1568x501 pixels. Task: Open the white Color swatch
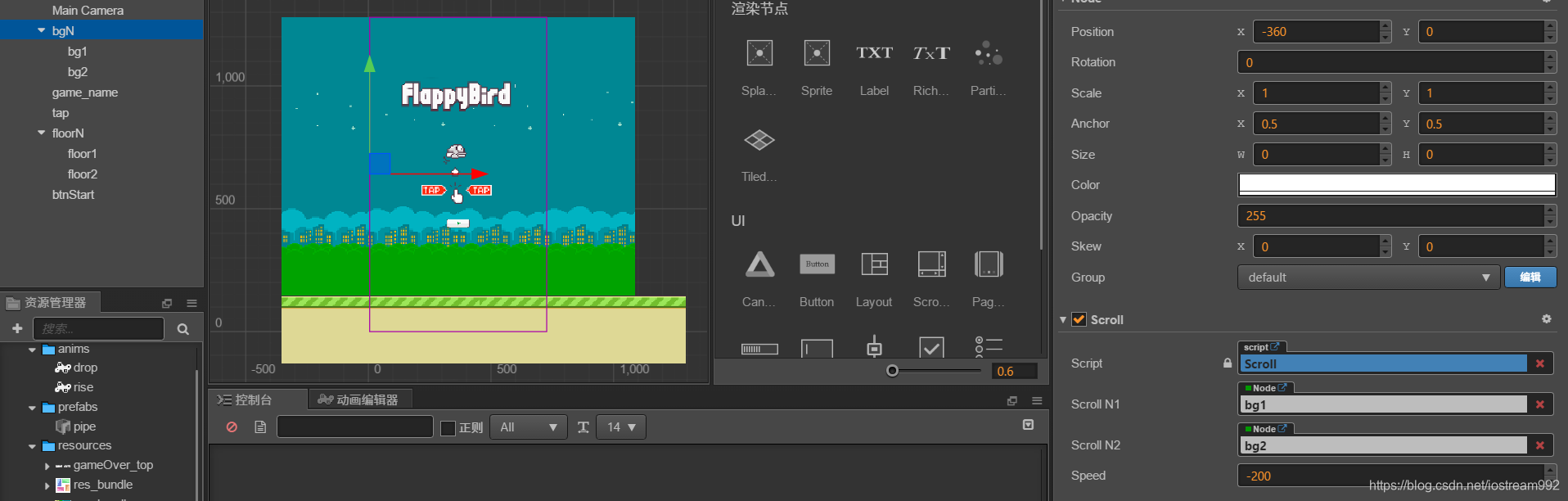tap(1397, 185)
